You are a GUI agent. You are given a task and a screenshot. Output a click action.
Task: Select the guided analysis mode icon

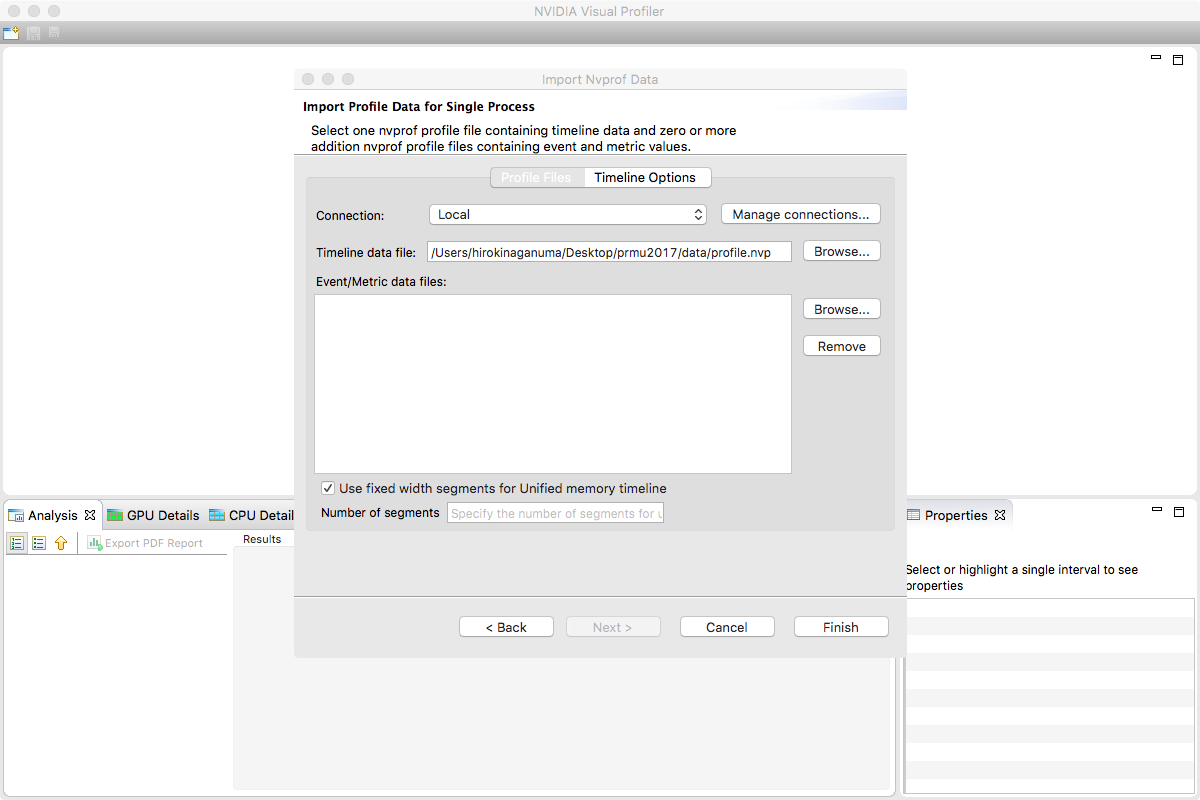(17, 543)
